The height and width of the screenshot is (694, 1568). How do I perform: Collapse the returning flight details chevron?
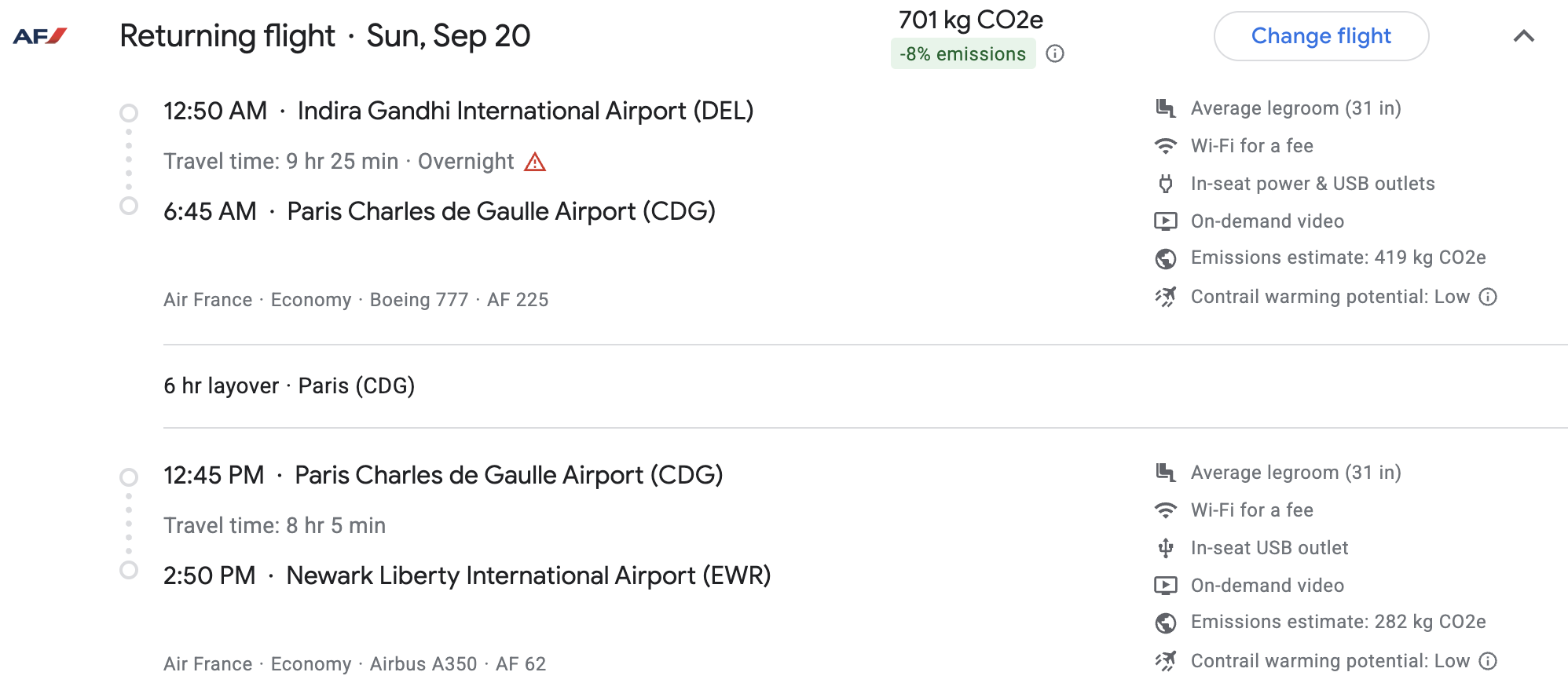(1523, 36)
